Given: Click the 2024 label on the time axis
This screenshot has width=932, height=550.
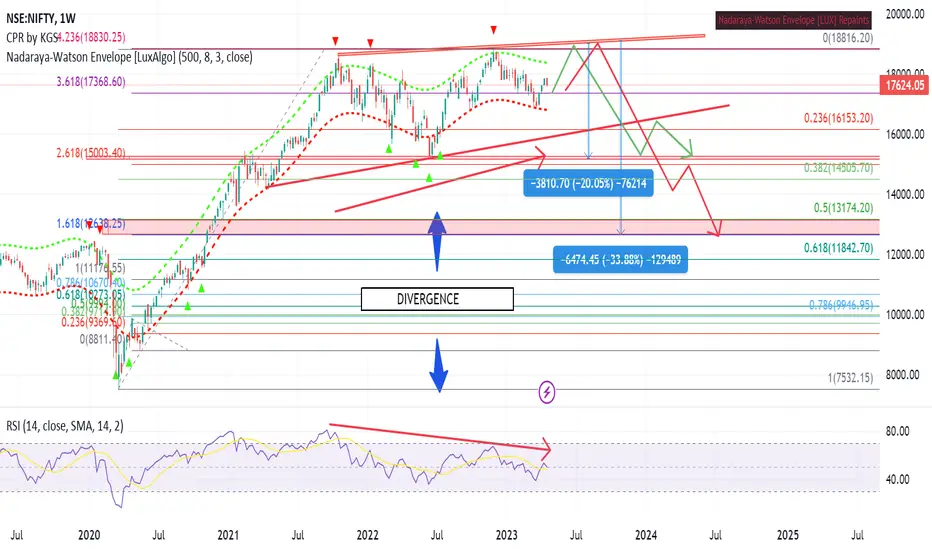Looking at the screenshot, I should coord(646,535).
